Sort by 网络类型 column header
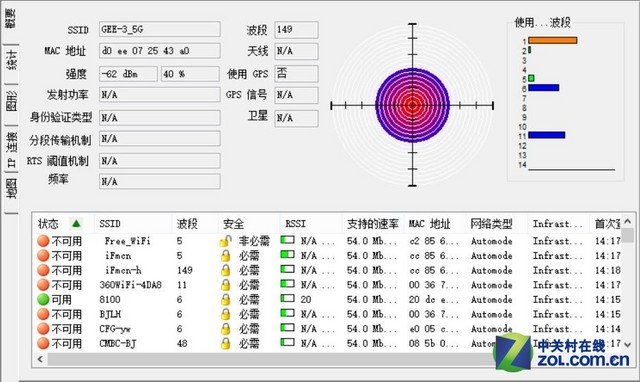 point(491,224)
